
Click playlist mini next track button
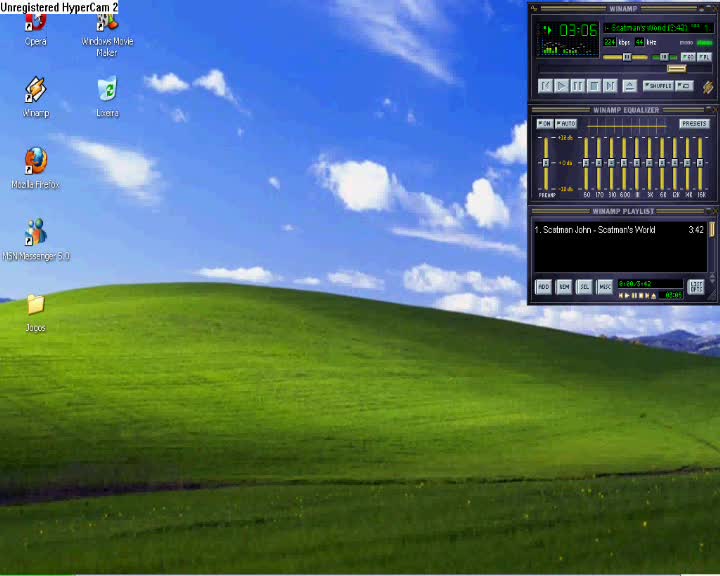point(647,296)
